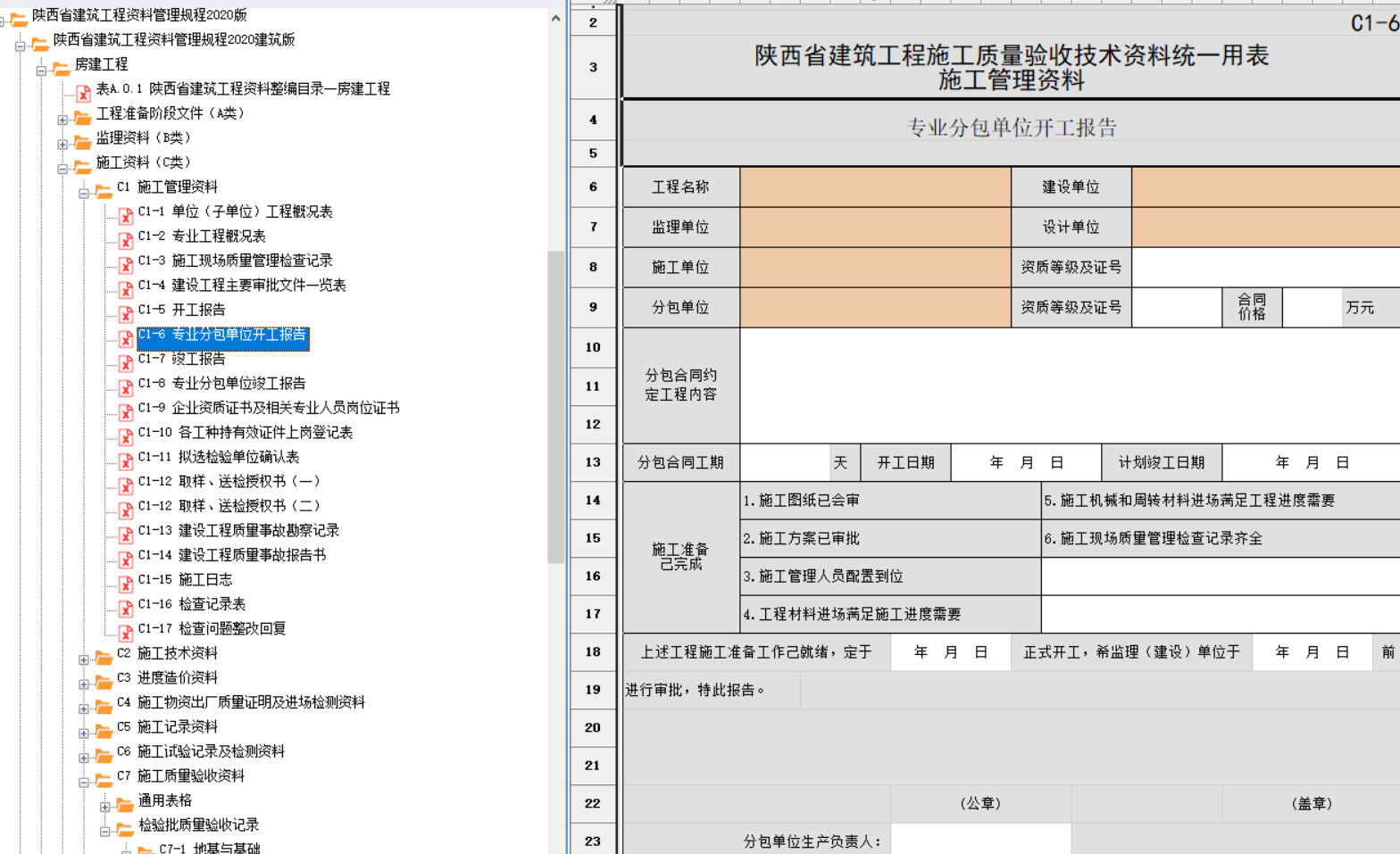Select row header 13
Viewport: 1400px width, 854px height.
tap(593, 462)
